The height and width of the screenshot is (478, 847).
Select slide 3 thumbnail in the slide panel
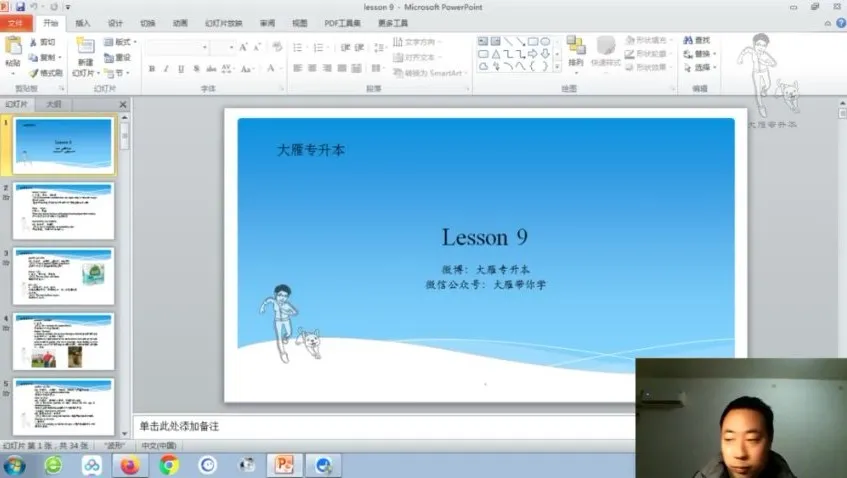(x=63, y=276)
